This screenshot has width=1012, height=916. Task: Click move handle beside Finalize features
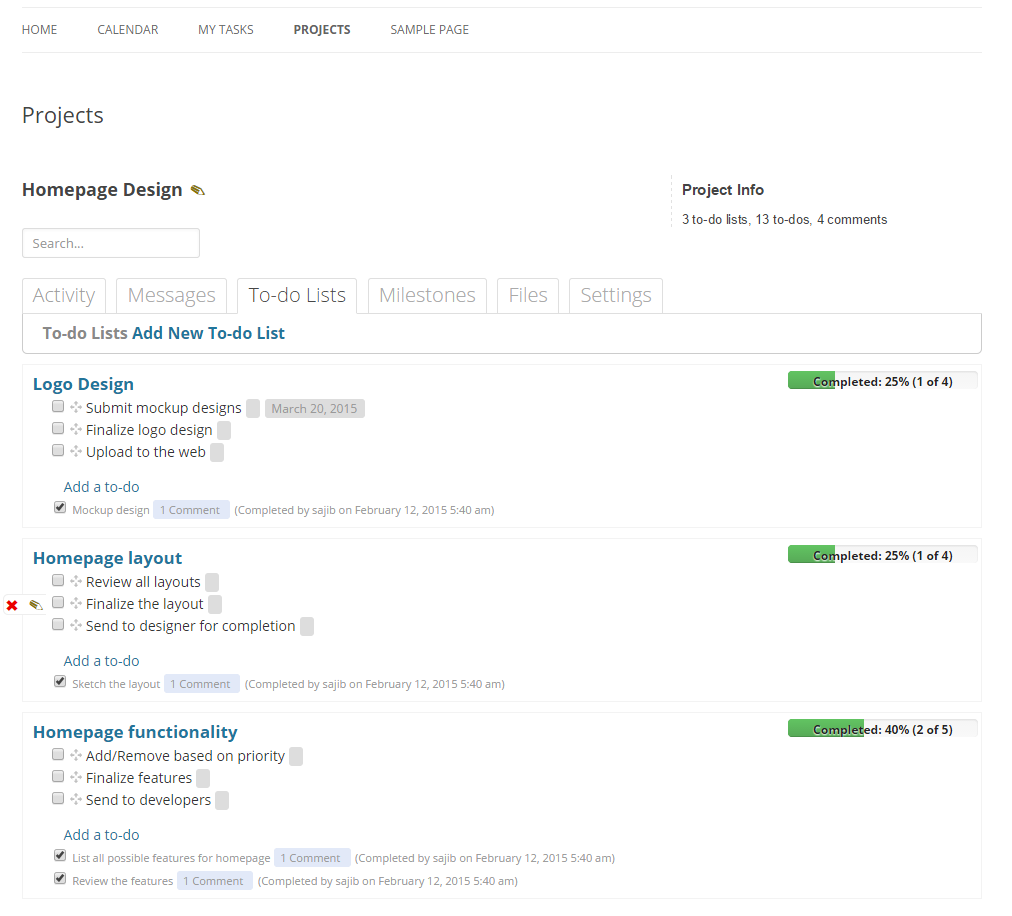coord(76,777)
